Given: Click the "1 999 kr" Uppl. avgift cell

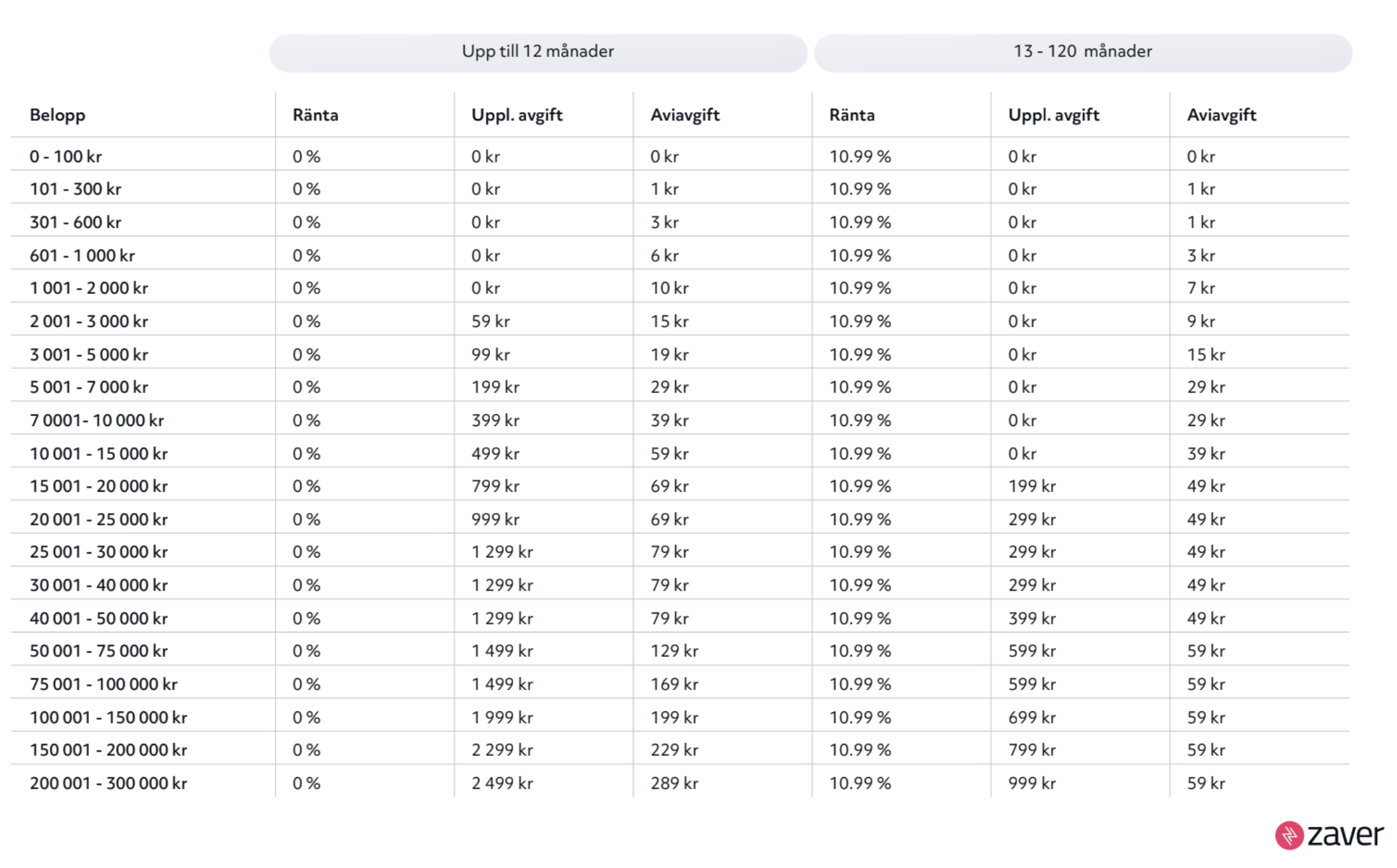Looking at the screenshot, I should (503, 718).
